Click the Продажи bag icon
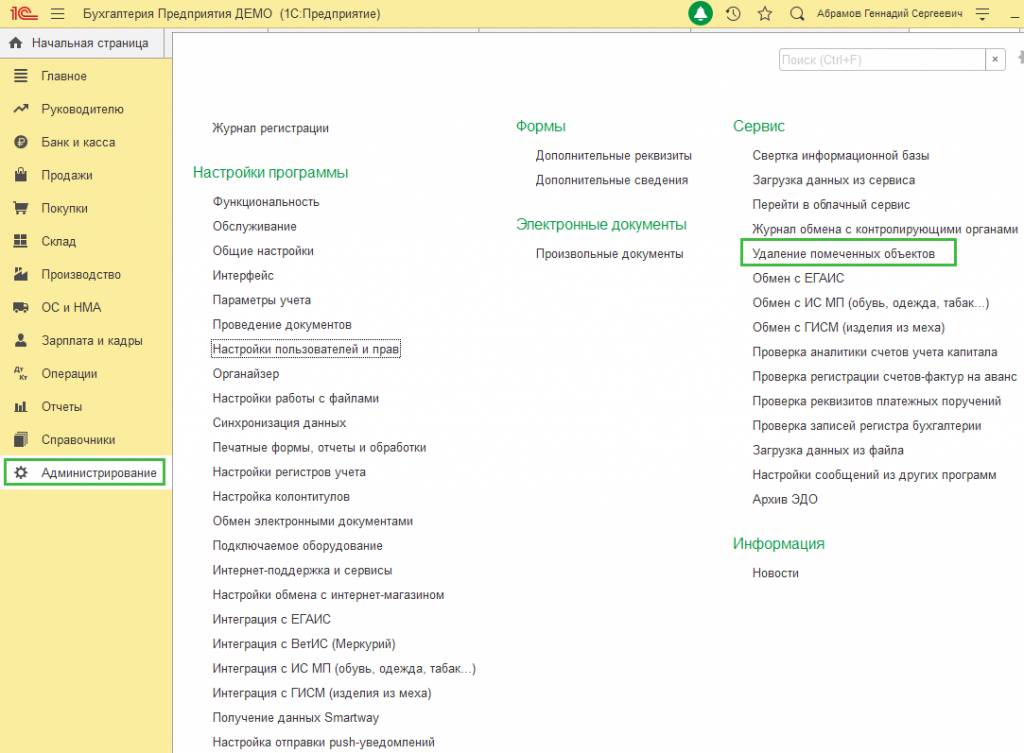 (21, 175)
